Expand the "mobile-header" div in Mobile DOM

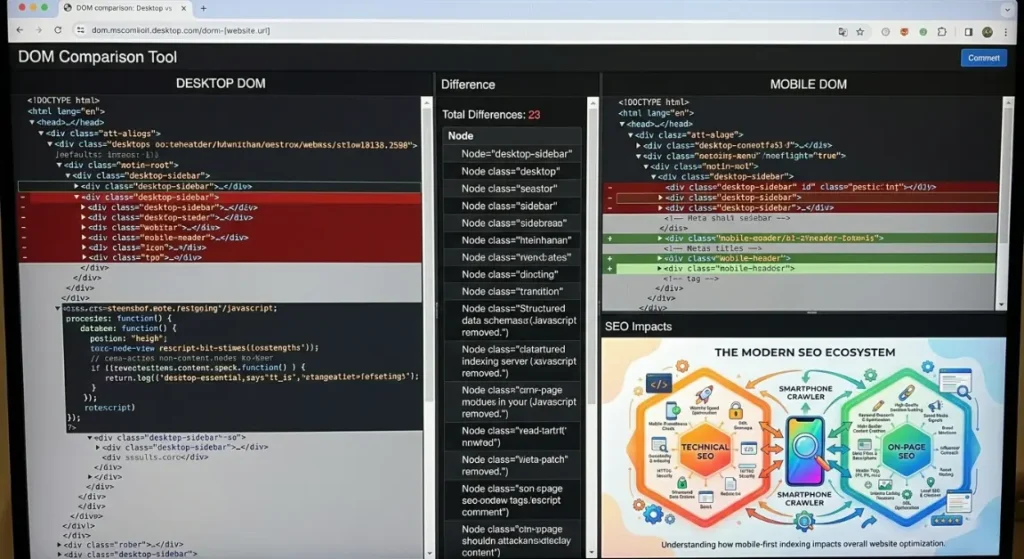pos(660,259)
